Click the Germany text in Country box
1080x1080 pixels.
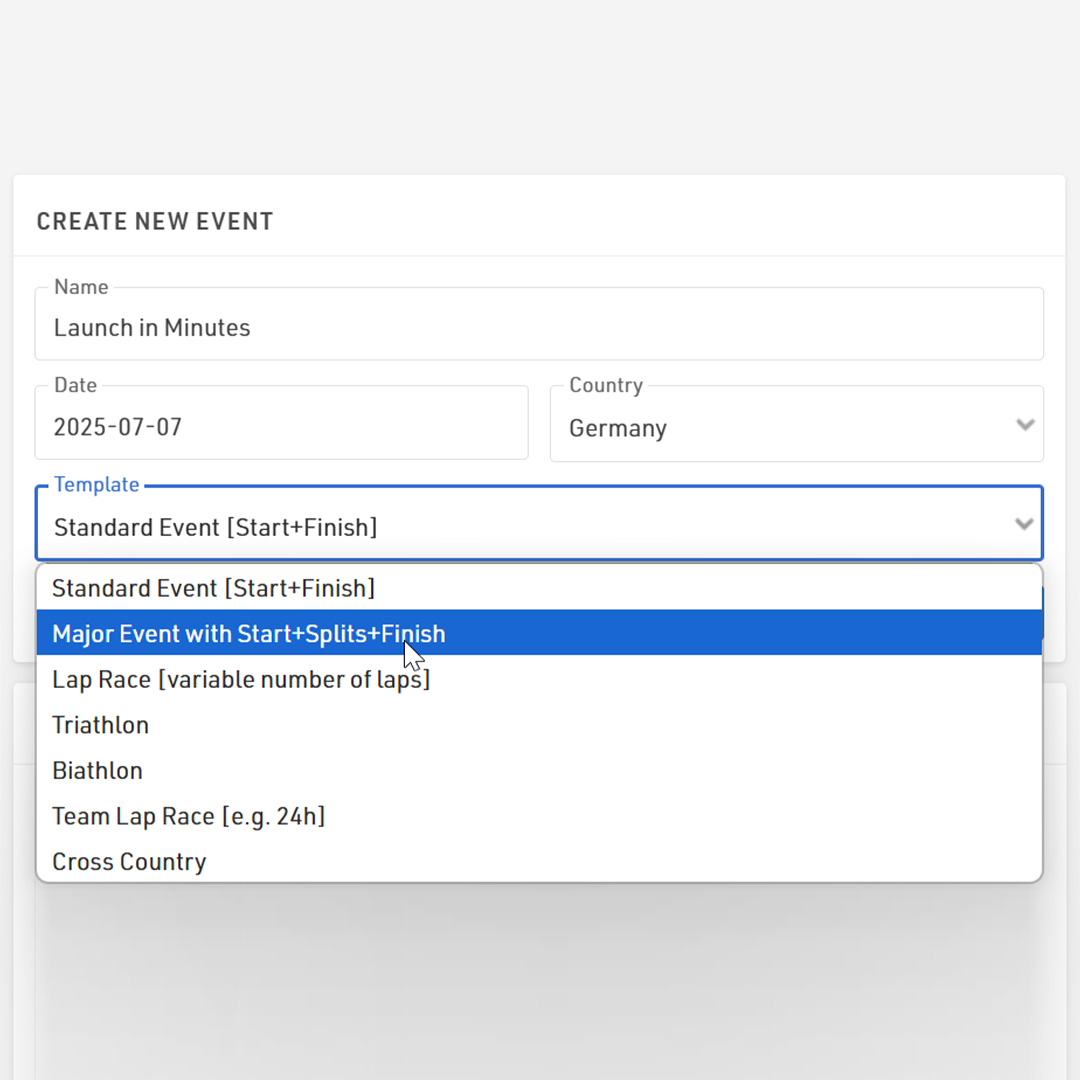point(618,428)
